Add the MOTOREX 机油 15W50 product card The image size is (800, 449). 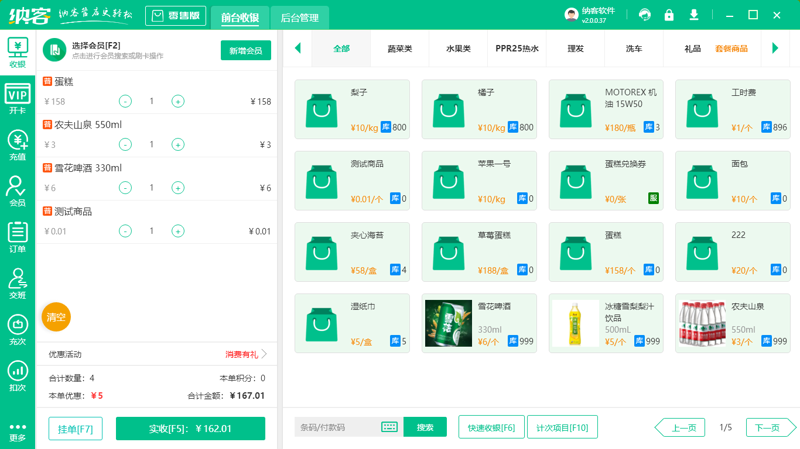click(x=606, y=109)
